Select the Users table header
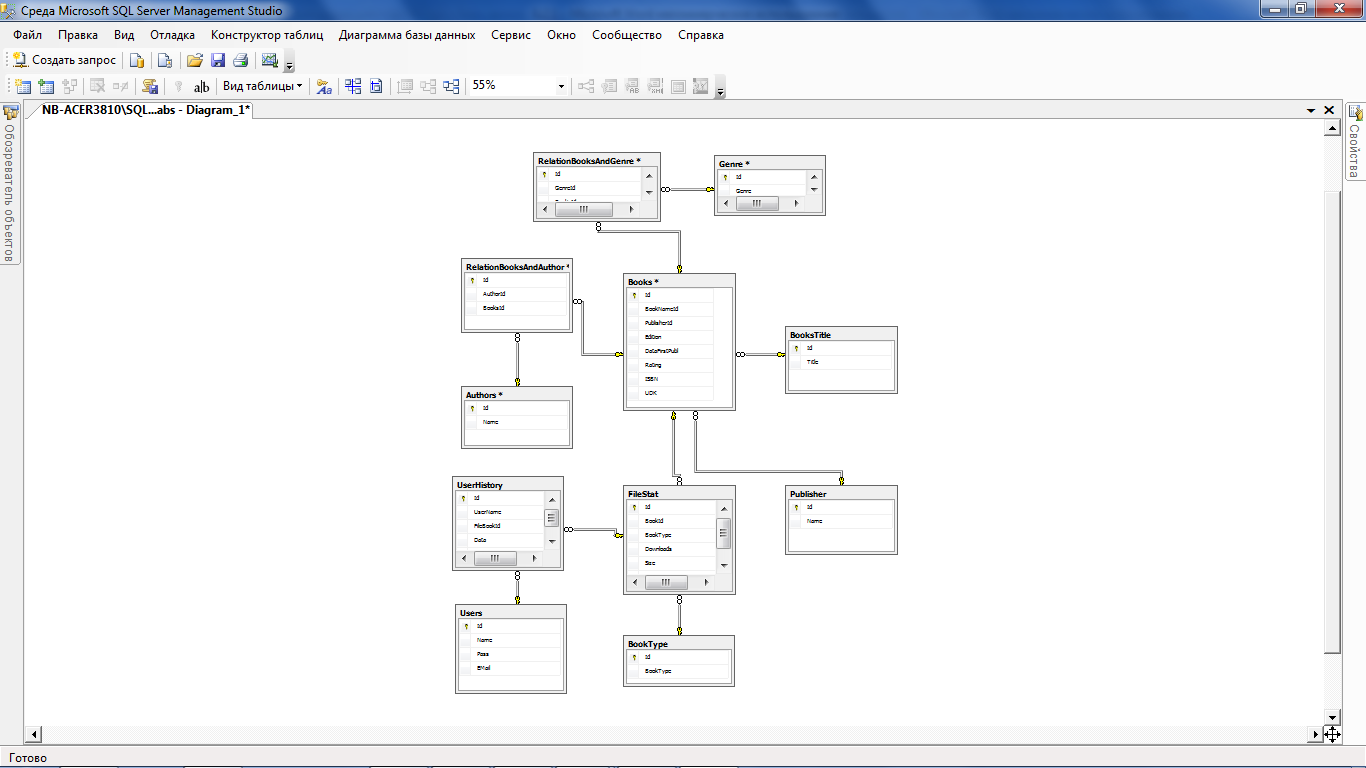1366x768 pixels. tap(510, 612)
